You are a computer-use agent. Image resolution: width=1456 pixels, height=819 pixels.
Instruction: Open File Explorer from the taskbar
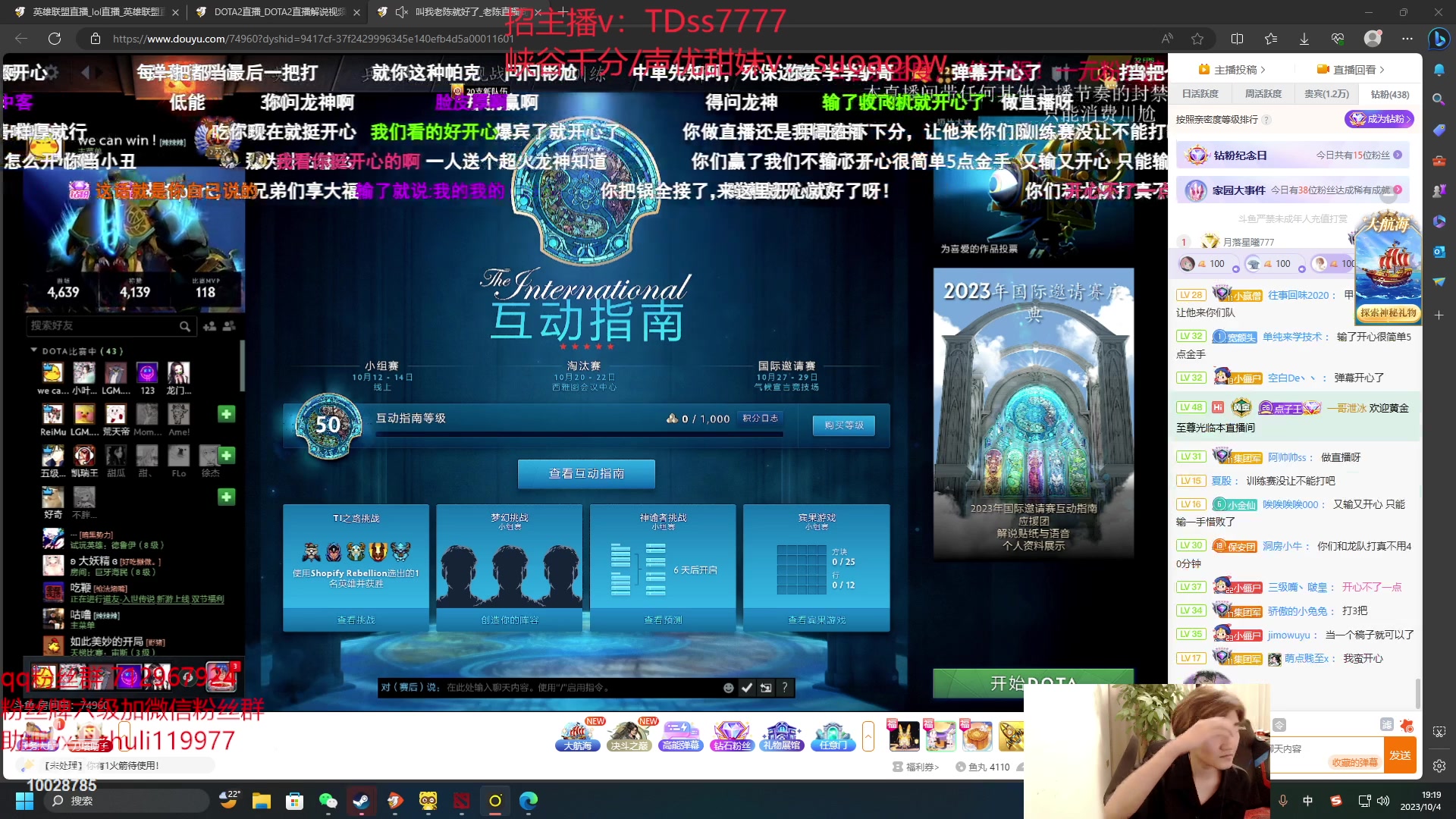point(262,801)
